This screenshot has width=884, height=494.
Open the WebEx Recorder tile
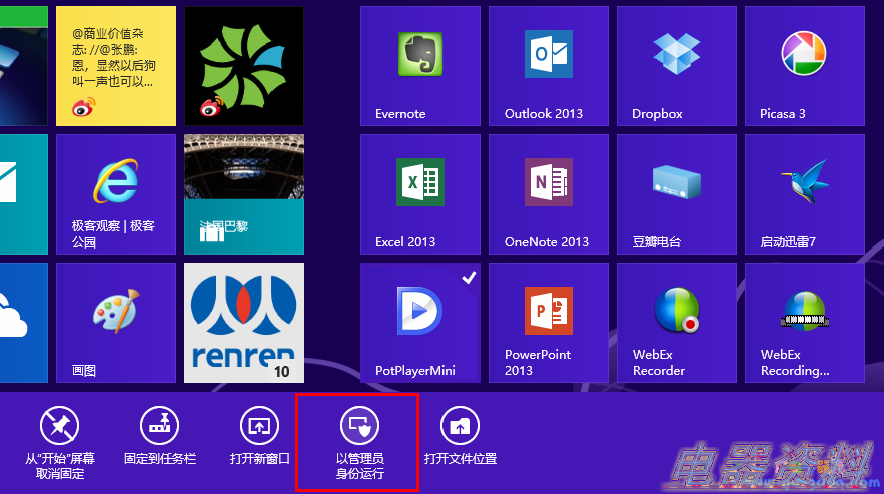point(676,322)
